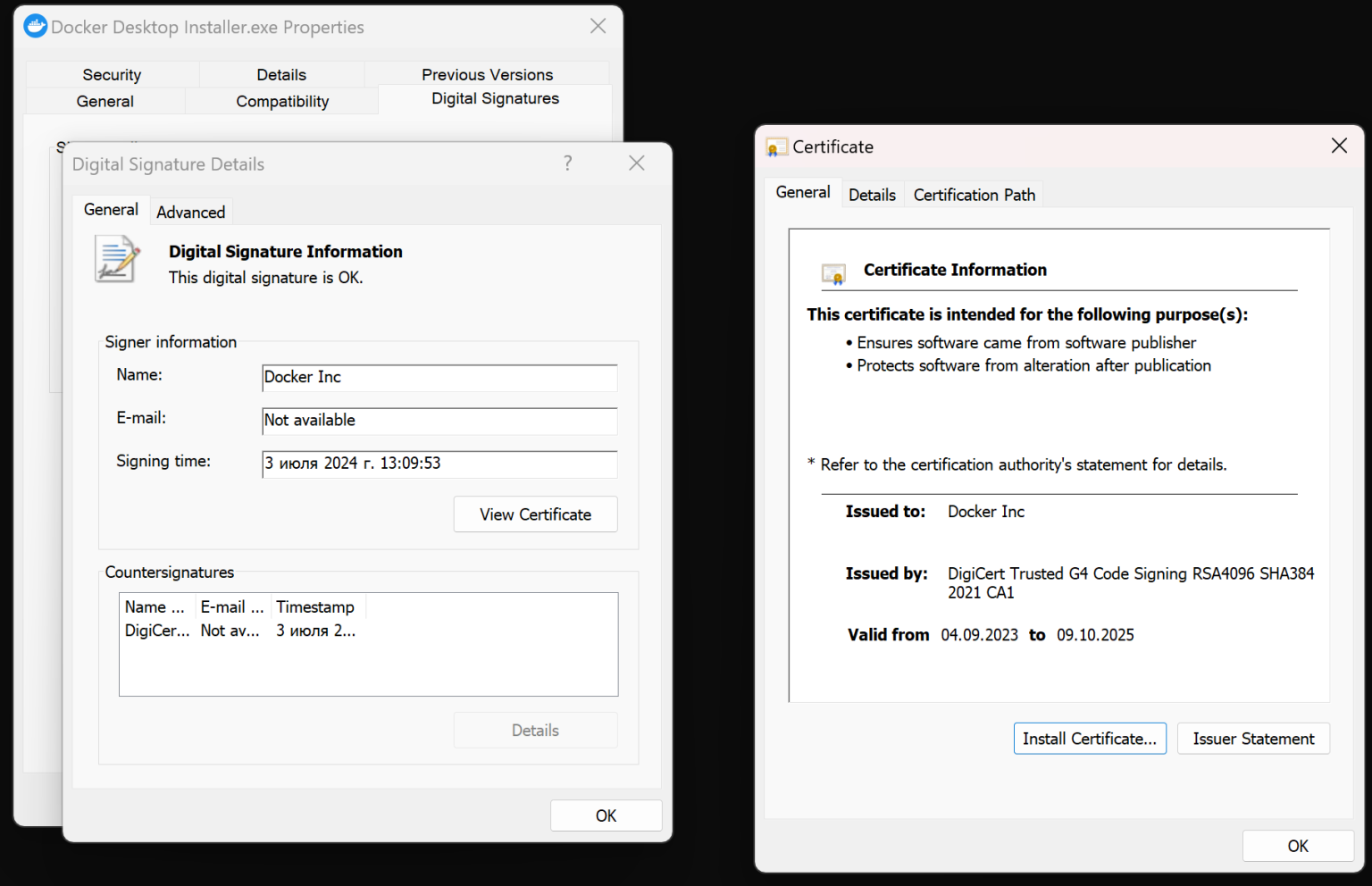This screenshot has height=886, width=1372.
Task: Switch to the Compatibility tab
Action: click(x=281, y=100)
